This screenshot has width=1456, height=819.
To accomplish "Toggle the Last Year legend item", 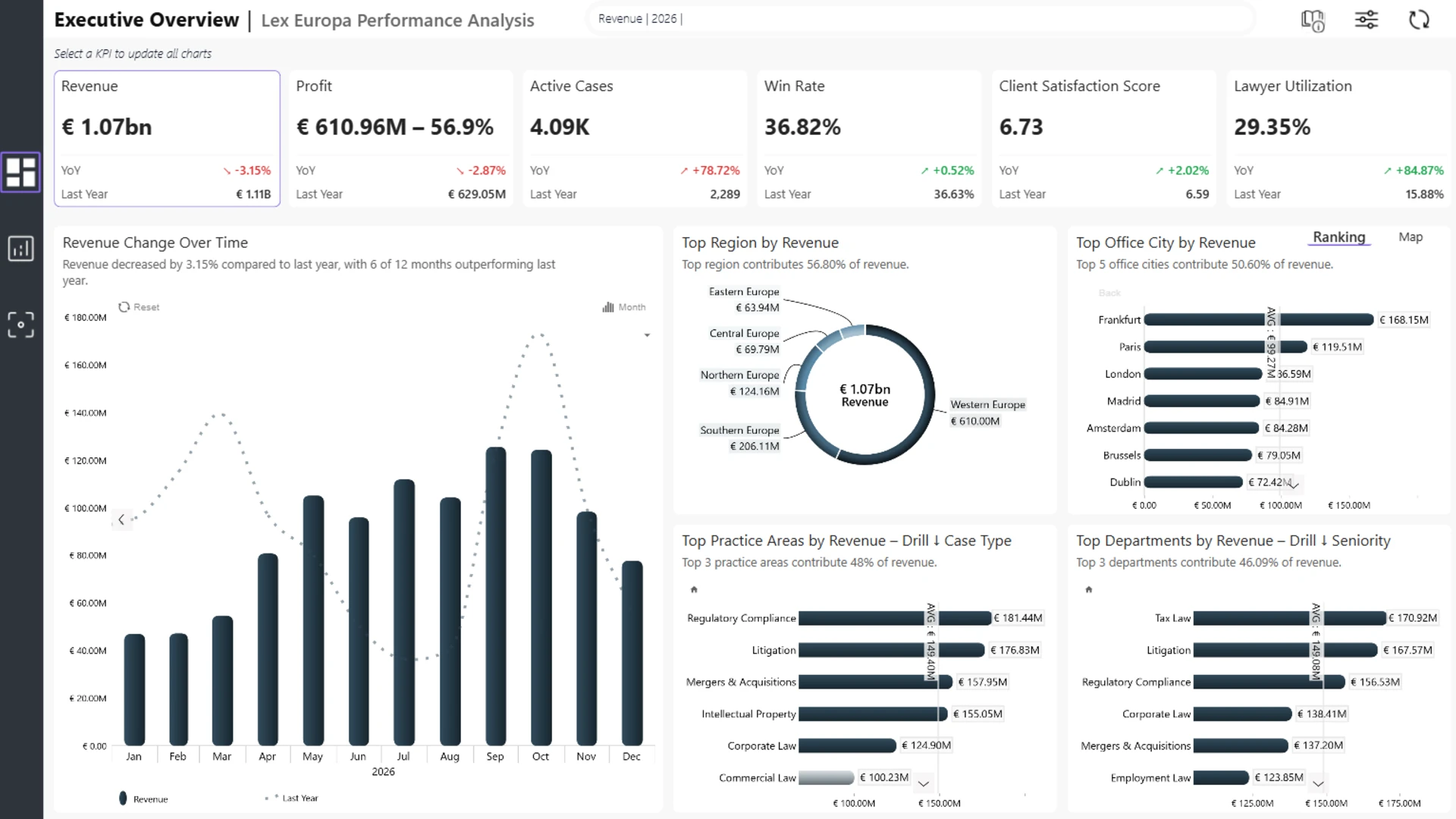I will pyautogui.click(x=292, y=798).
